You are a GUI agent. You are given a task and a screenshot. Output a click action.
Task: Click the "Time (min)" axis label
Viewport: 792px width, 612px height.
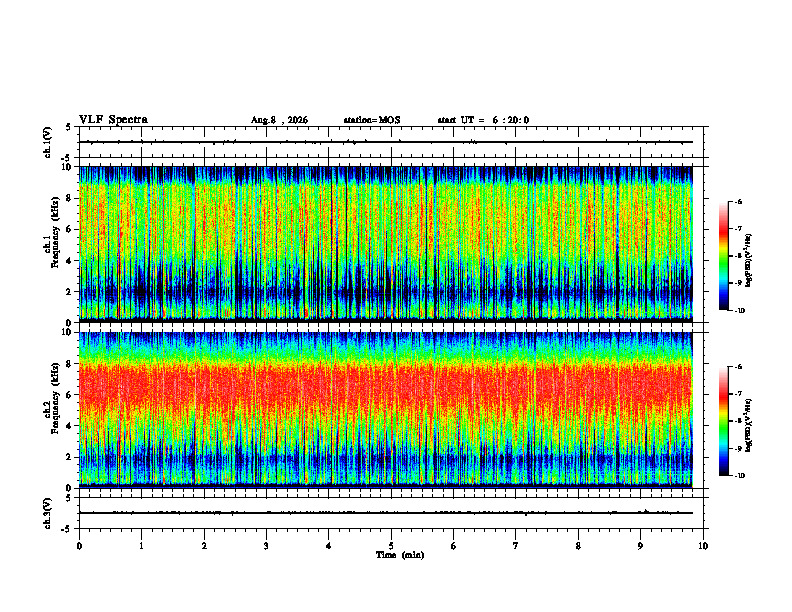pos(400,555)
